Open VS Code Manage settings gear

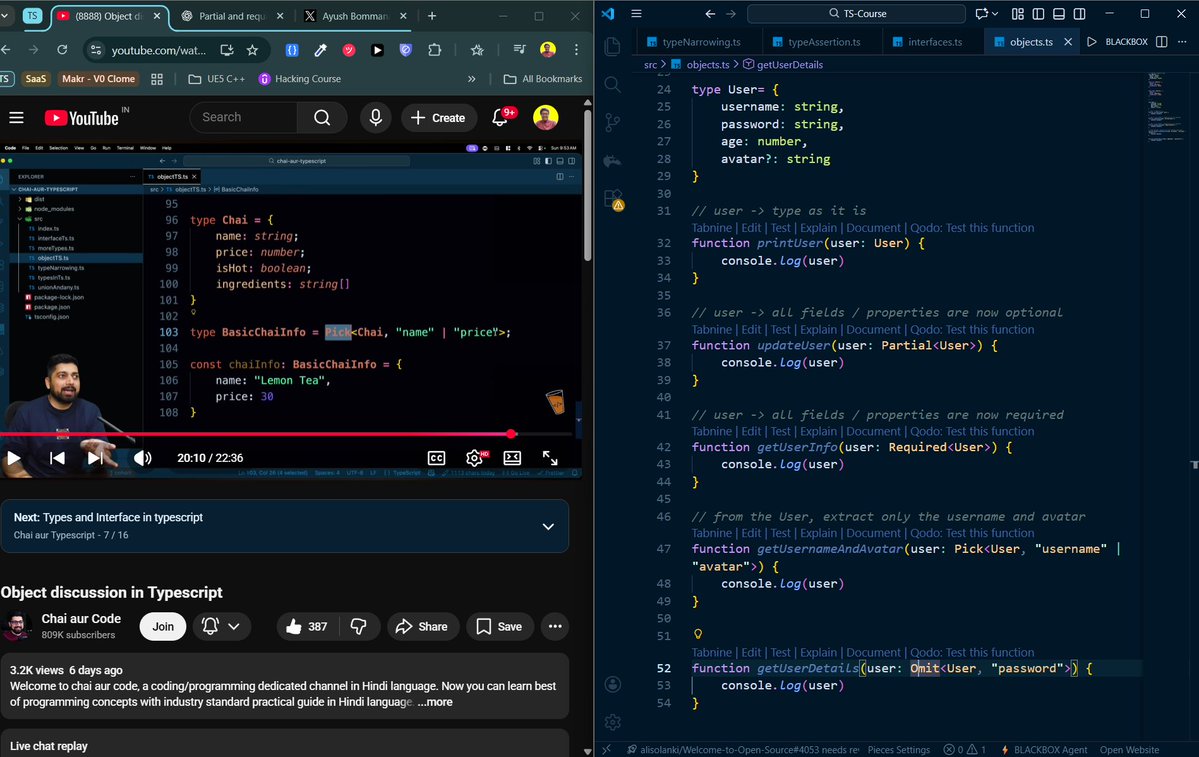point(612,721)
